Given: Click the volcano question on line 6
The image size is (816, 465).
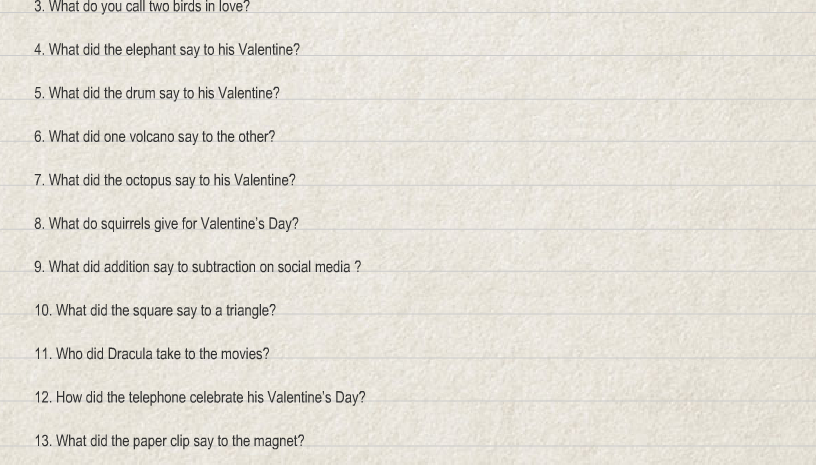Looking at the screenshot, I should pyautogui.click(x=155, y=137).
